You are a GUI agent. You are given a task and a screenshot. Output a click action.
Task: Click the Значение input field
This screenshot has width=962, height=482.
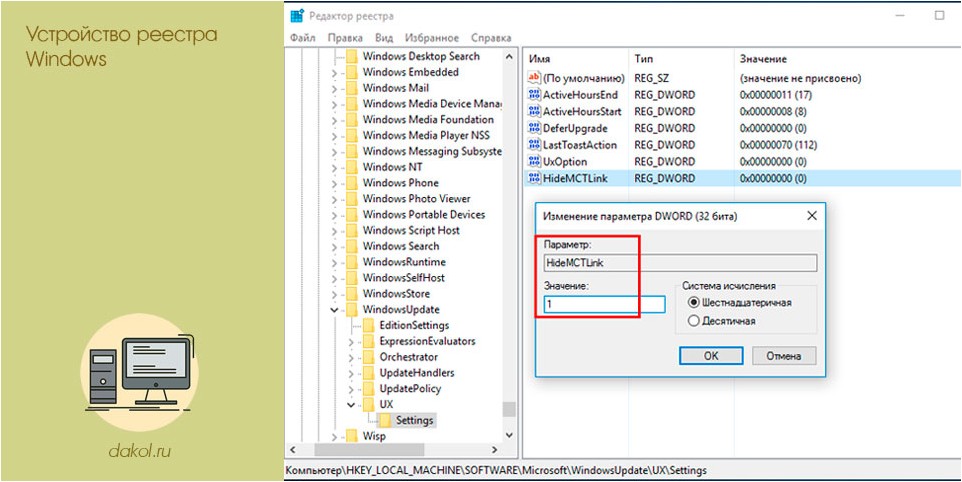[604, 304]
